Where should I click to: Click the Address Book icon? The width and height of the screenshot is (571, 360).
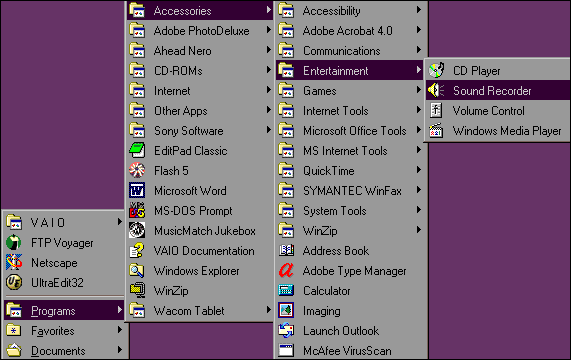(x=286, y=250)
